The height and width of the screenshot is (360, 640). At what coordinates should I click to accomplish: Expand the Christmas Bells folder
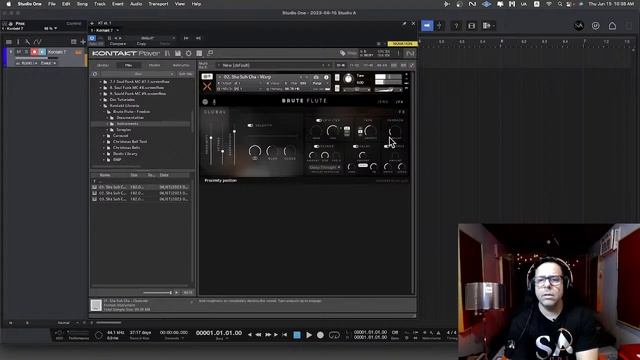[104, 147]
